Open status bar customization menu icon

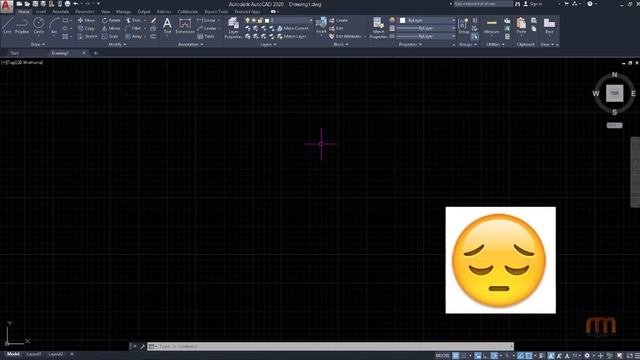click(637, 356)
